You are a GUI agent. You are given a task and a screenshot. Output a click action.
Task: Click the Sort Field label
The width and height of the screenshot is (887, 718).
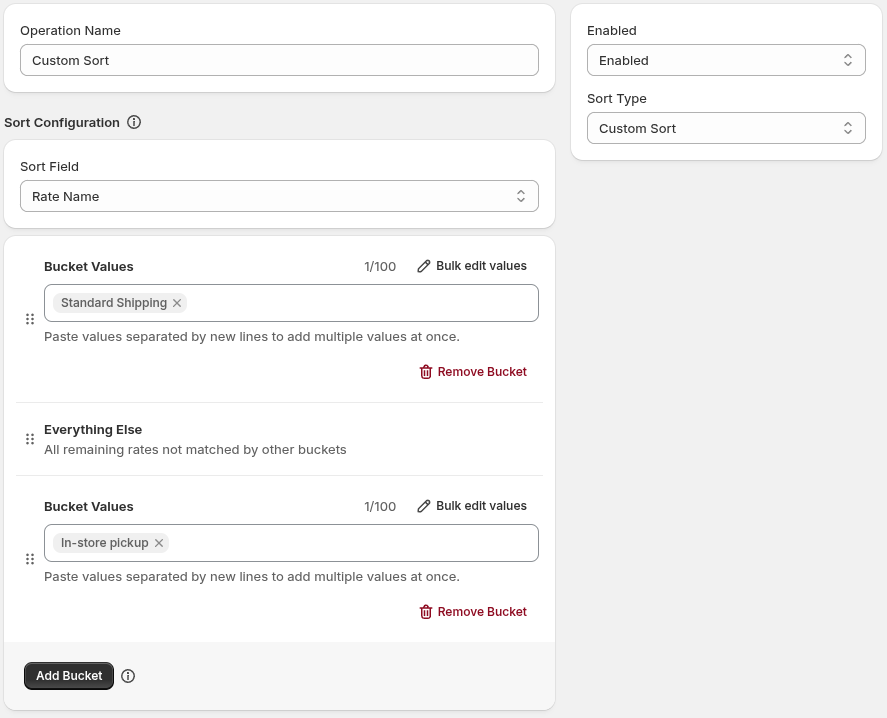coord(49,166)
